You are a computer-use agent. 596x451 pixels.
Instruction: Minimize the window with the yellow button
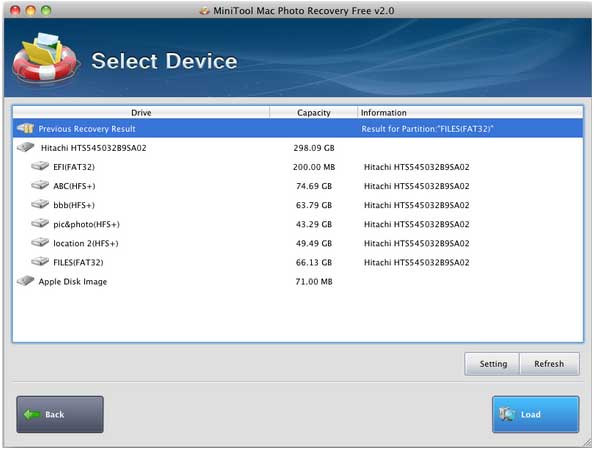tap(31, 10)
